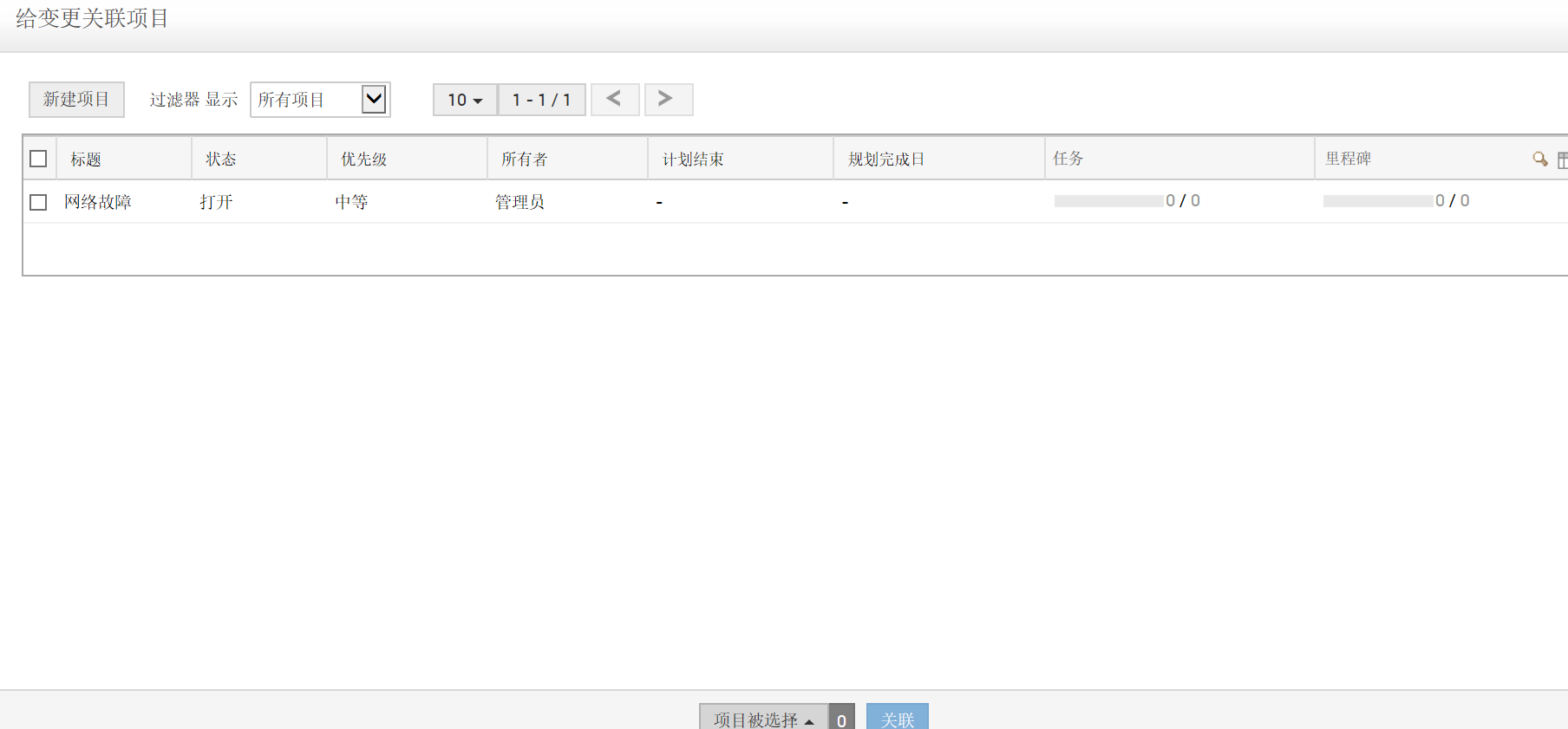
Task: Go to previous page arrow
Action: tap(615, 100)
